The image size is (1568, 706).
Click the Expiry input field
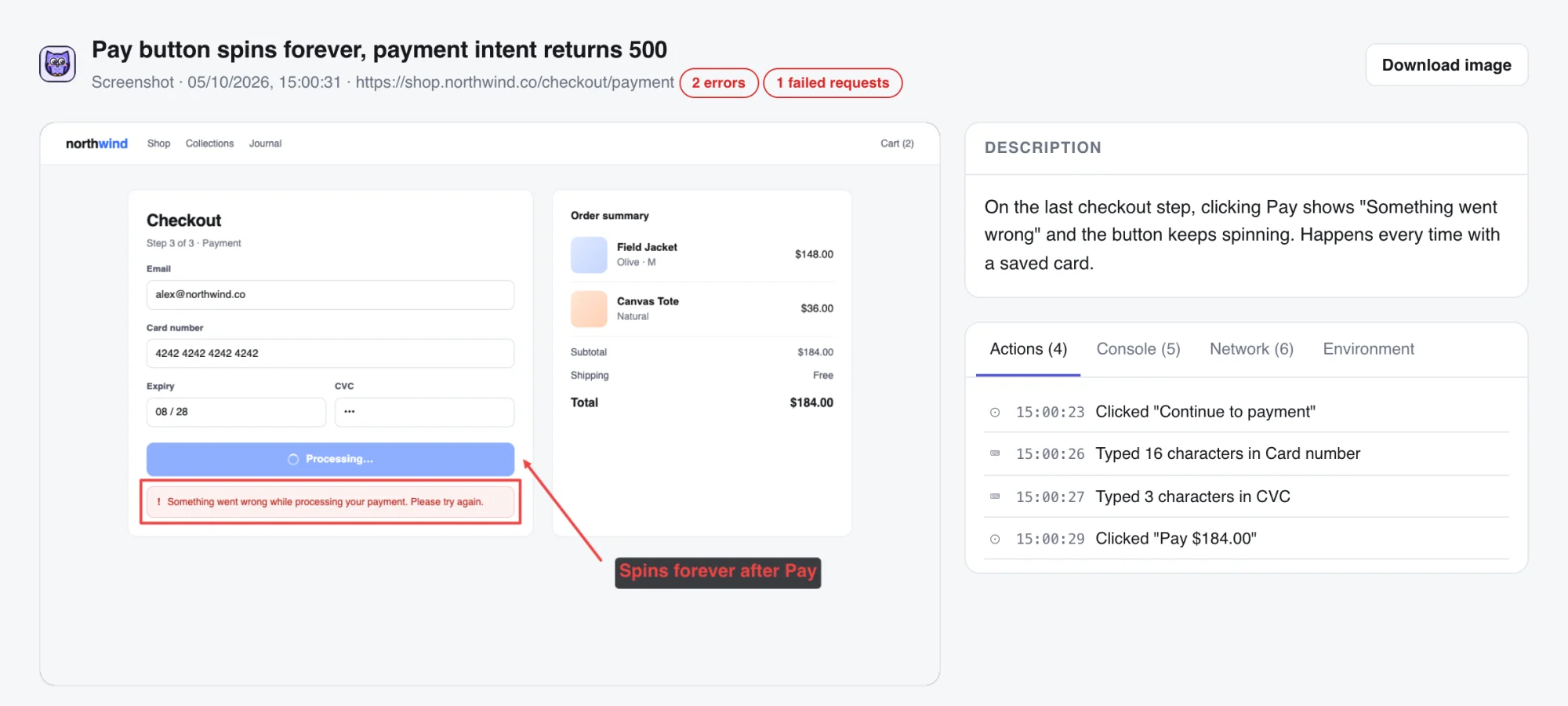(x=236, y=412)
